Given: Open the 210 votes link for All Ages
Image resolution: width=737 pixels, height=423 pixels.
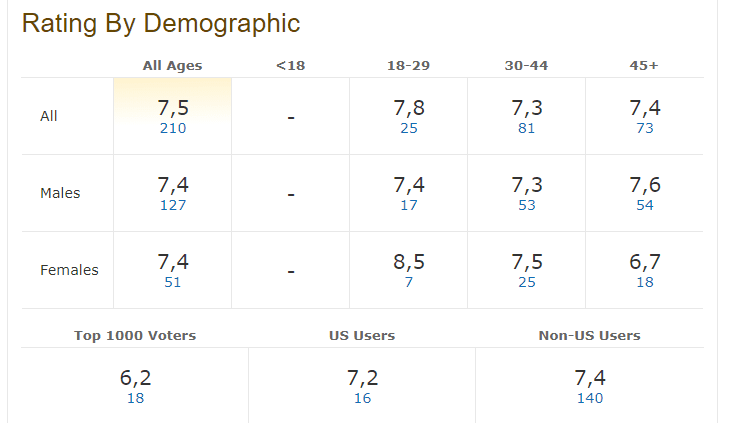Looking at the screenshot, I should [172, 128].
